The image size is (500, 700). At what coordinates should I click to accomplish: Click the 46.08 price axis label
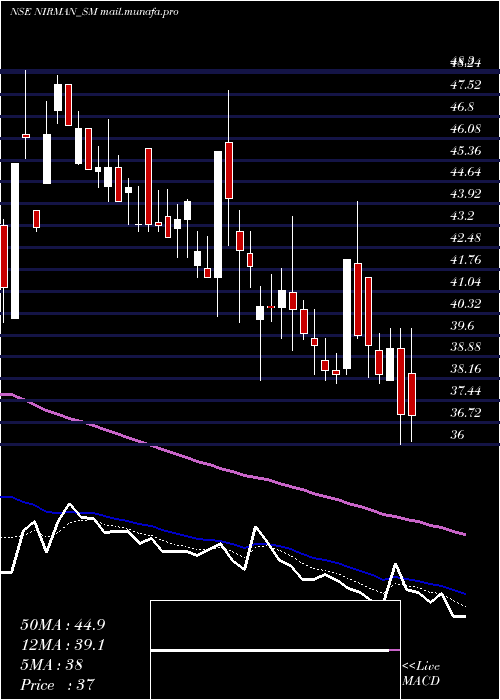click(466, 129)
